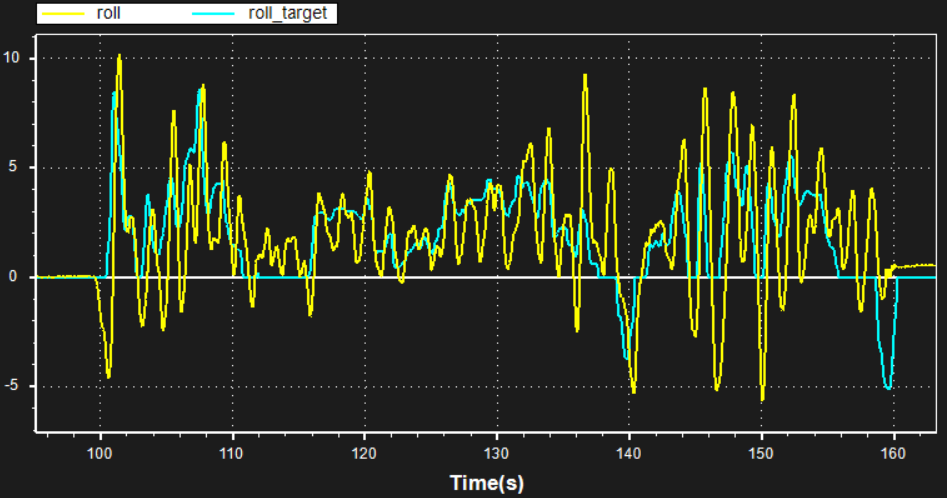Click the 5 label on vertical axis
The height and width of the screenshot is (498, 947).
point(13,167)
